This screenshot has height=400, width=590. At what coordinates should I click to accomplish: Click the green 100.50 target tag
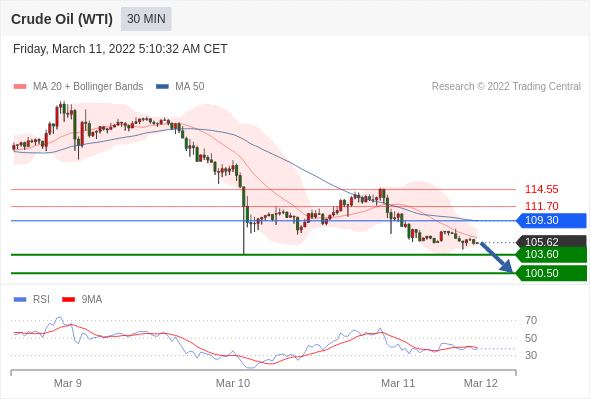tap(552, 273)
